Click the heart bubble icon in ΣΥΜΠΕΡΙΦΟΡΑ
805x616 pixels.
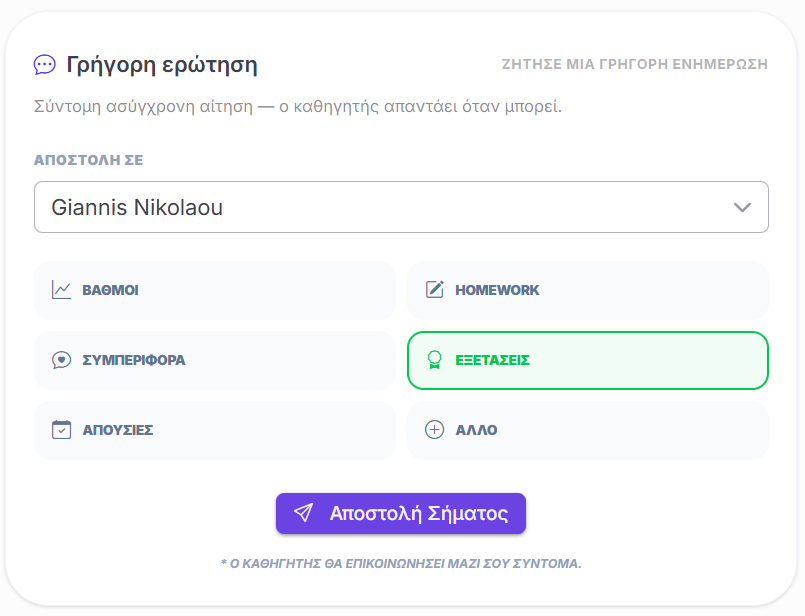tap(61, 360)
